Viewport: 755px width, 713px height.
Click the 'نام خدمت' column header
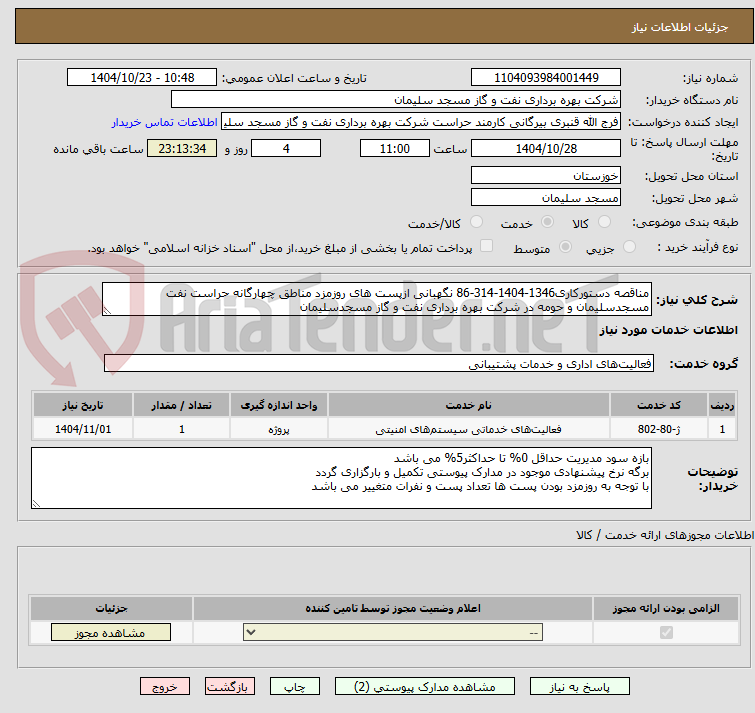tap(468, 405)
